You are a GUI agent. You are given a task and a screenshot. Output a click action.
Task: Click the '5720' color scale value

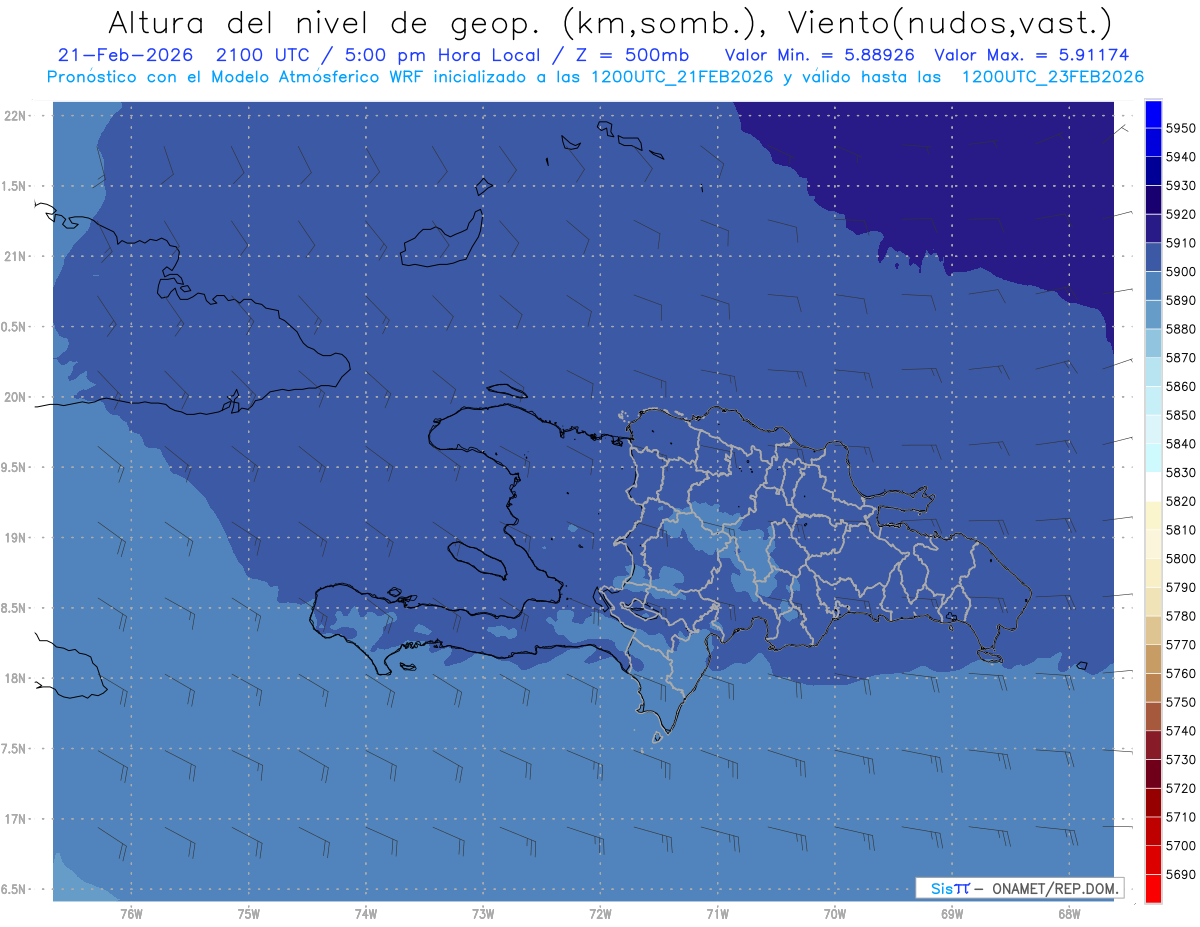click(x=1181, y=788)
